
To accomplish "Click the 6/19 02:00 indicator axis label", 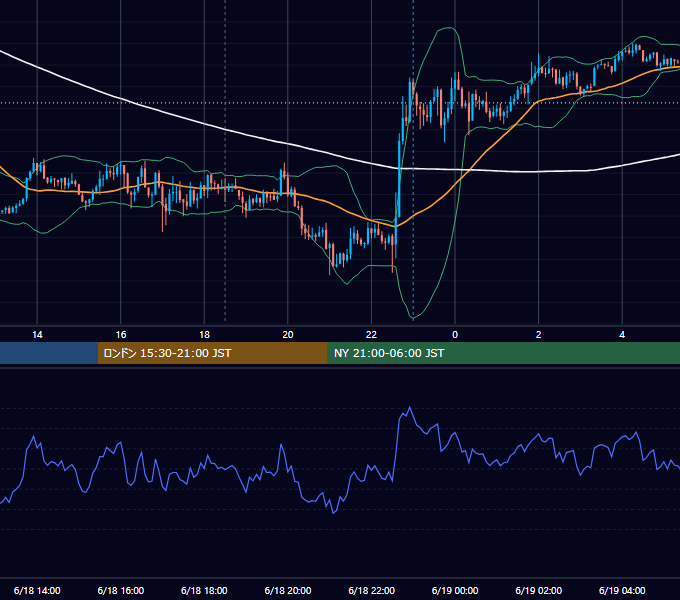I will (x=539, y=590).
